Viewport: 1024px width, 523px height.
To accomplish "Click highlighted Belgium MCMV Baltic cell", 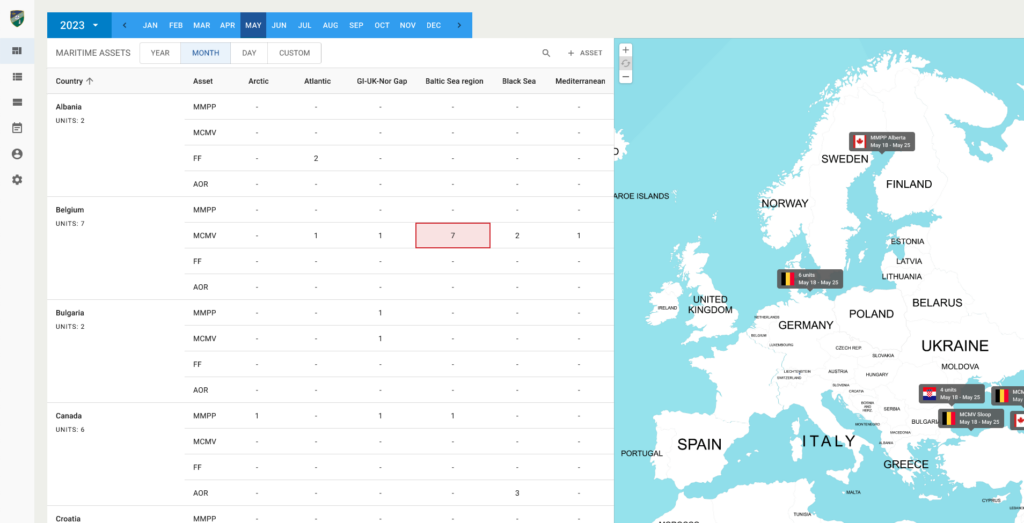I will (x=452, y=235).
